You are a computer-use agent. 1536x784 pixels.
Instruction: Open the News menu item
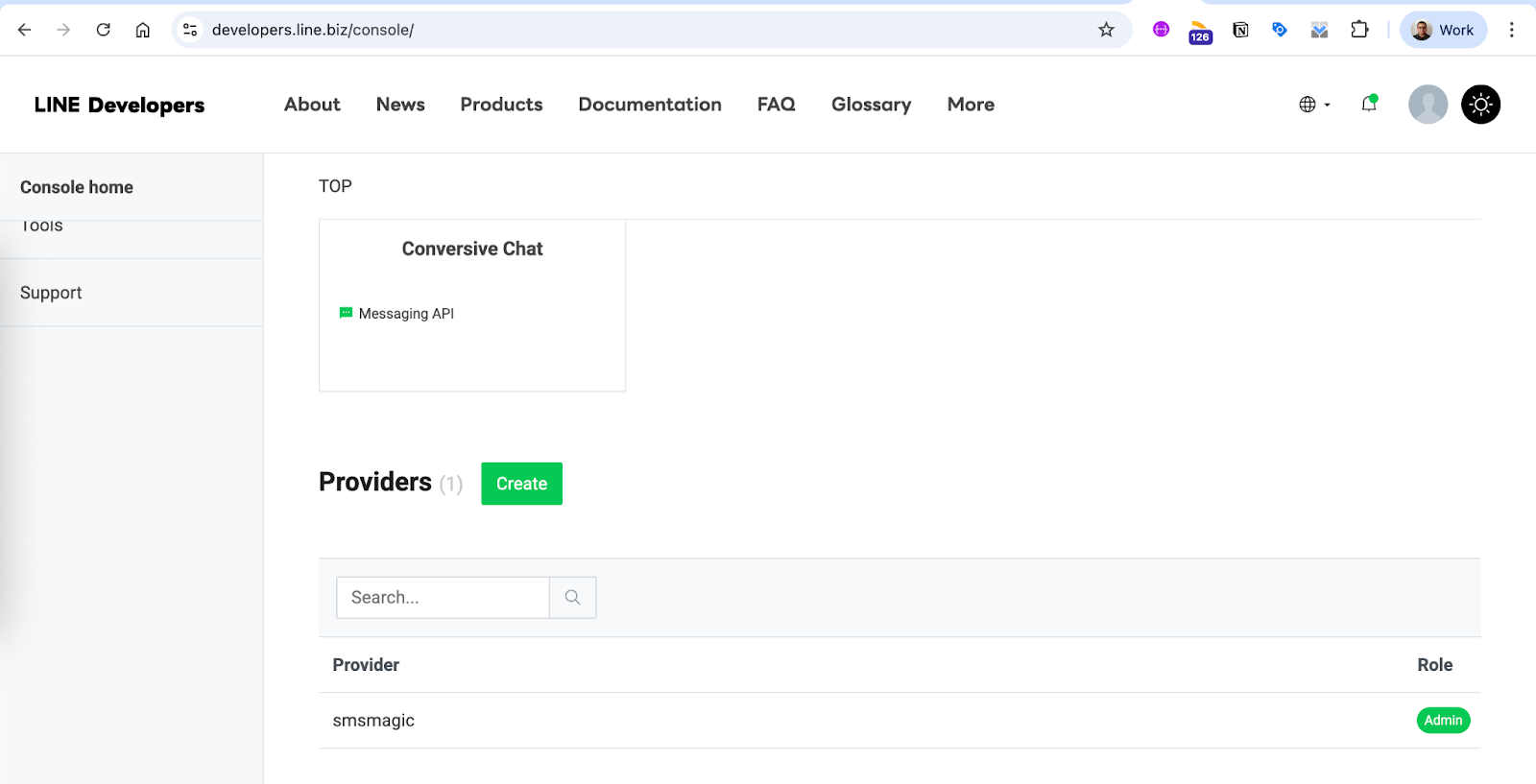[400, 104]
